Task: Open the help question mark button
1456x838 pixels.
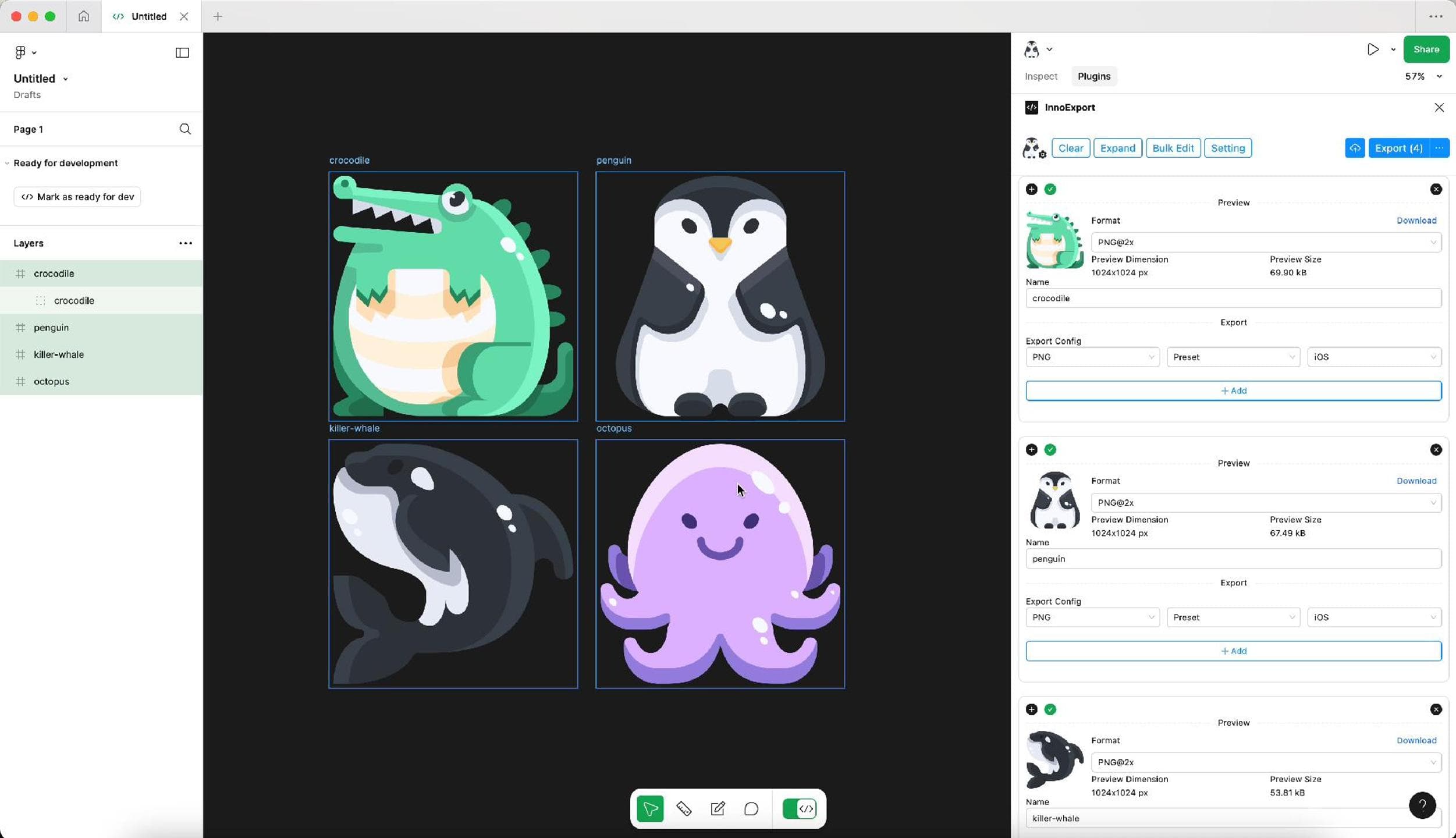Action: coord(1422,805)
